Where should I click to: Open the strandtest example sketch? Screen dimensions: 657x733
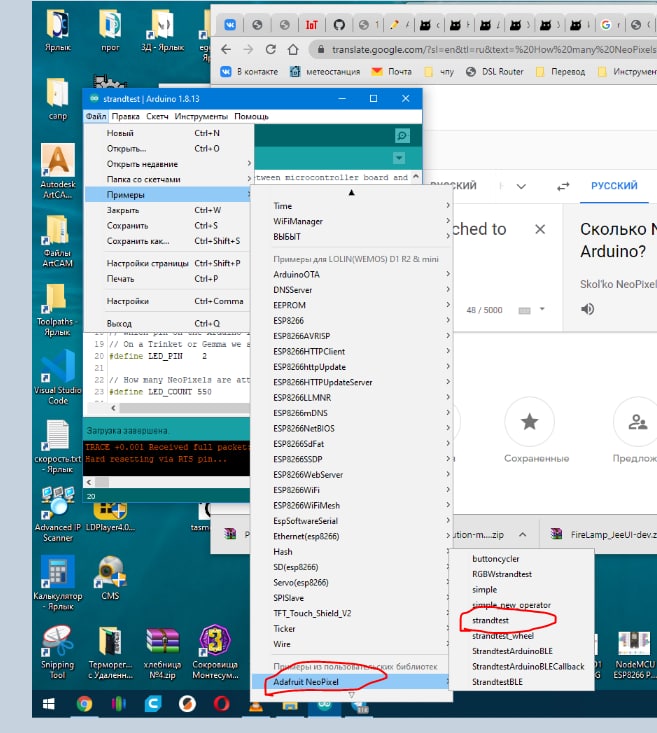pyautogui.click(x=521, y=620)
